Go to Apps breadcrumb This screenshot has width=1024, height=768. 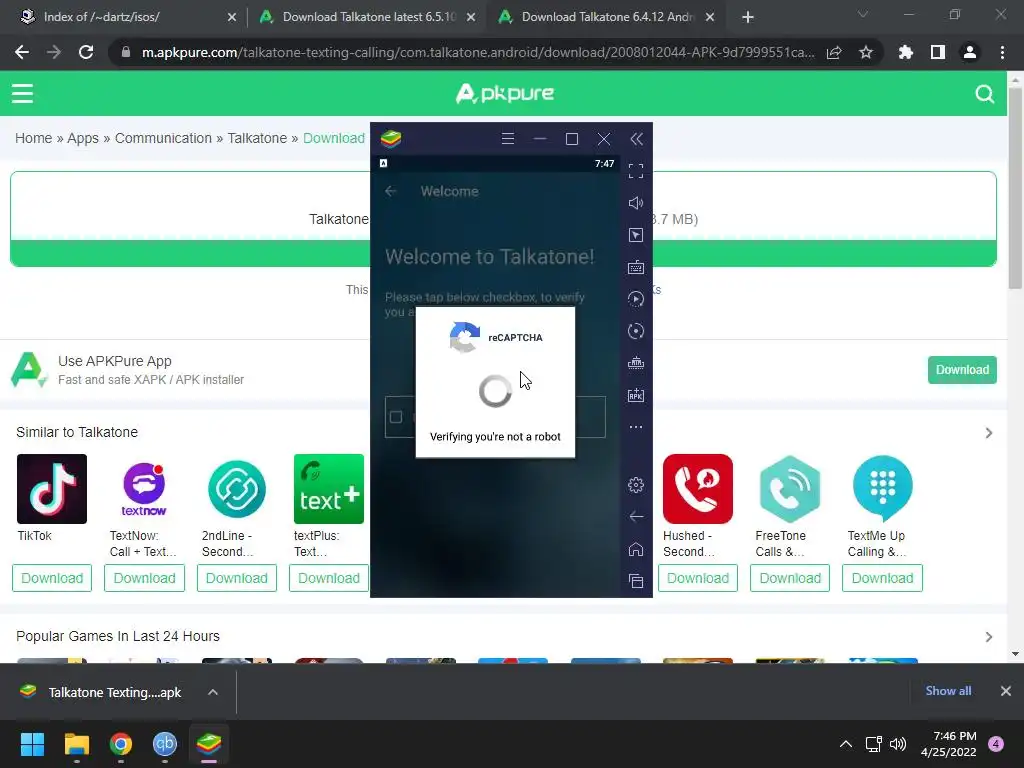point(83,138)
